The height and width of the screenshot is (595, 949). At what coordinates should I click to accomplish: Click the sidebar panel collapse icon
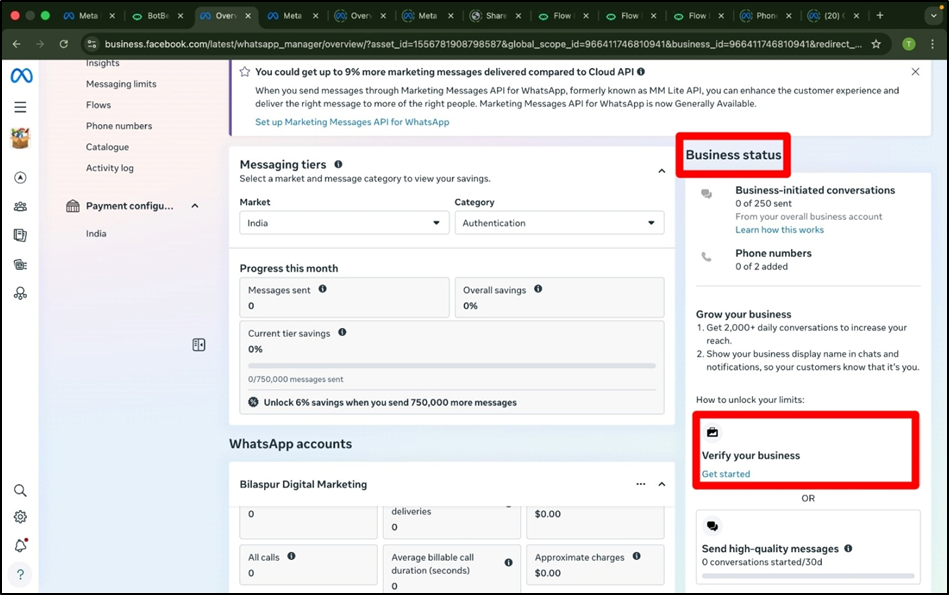(199, 345)
